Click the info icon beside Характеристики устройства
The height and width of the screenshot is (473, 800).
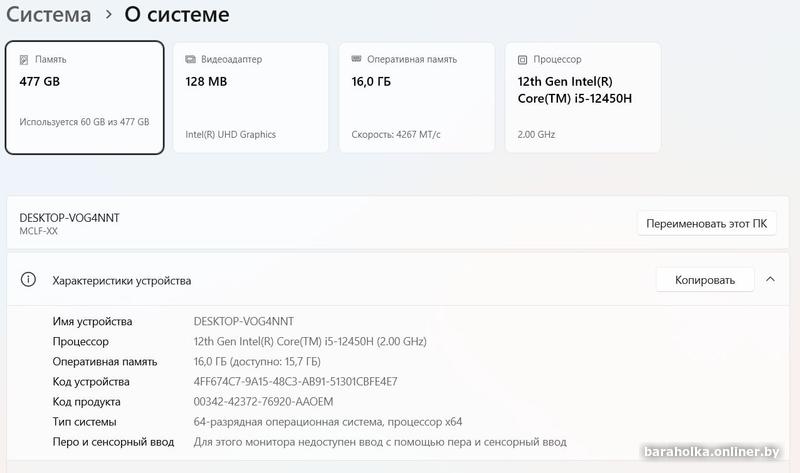click(28, 280)
